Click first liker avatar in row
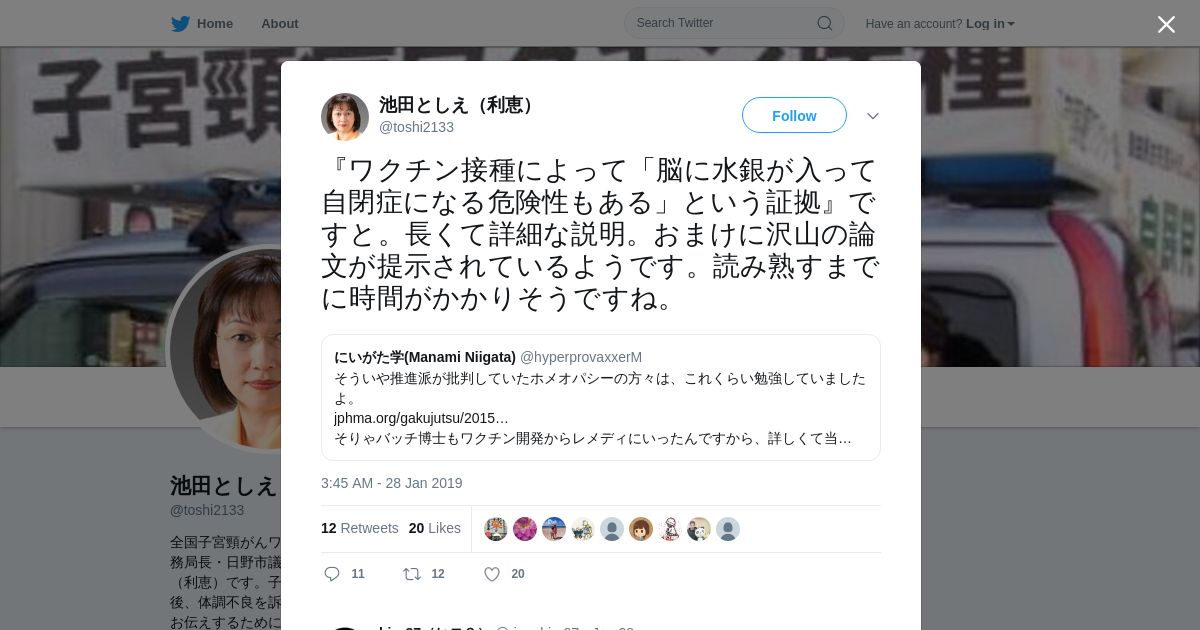 point(496,529)
